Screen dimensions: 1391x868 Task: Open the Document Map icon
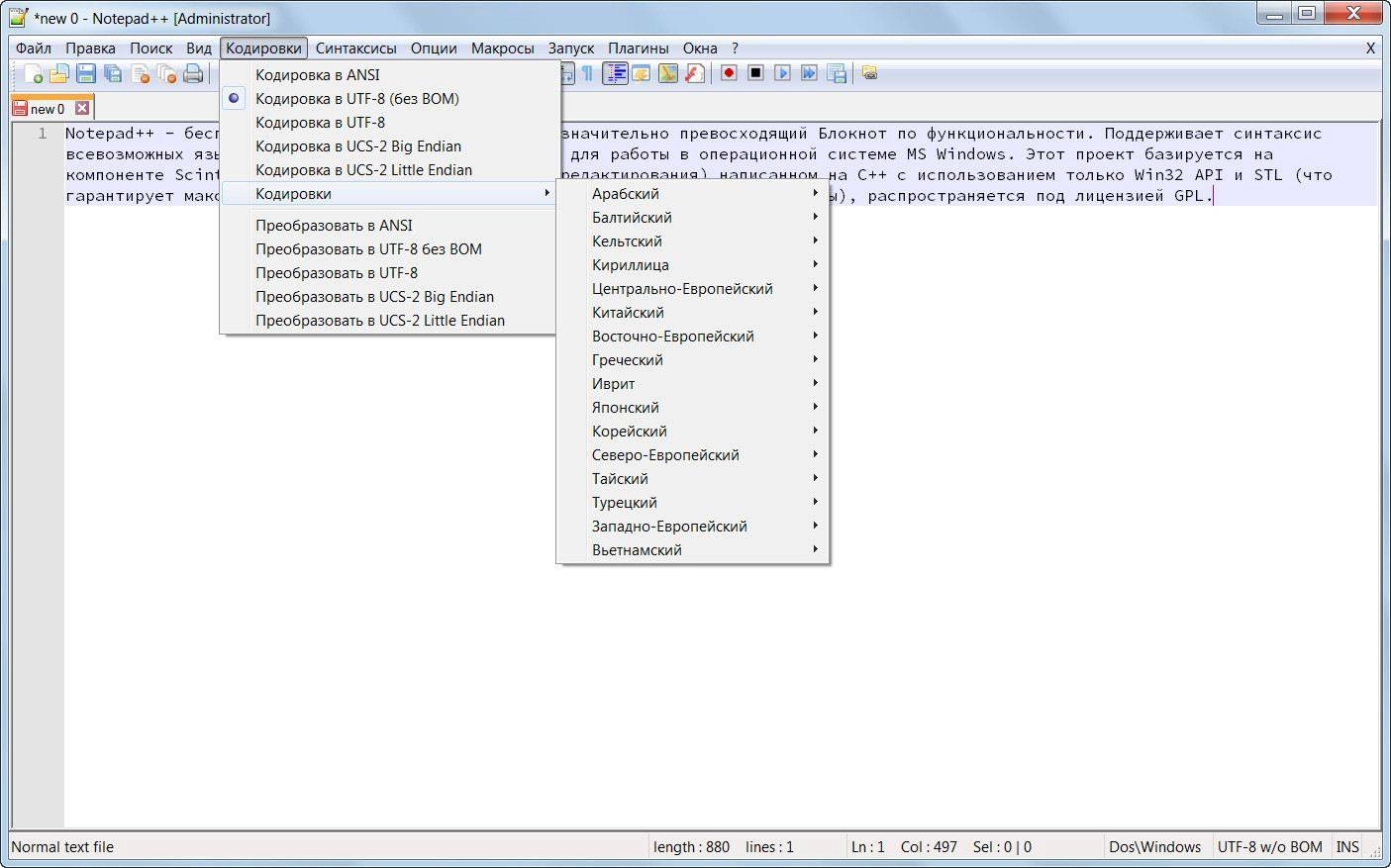click(668, 73)
